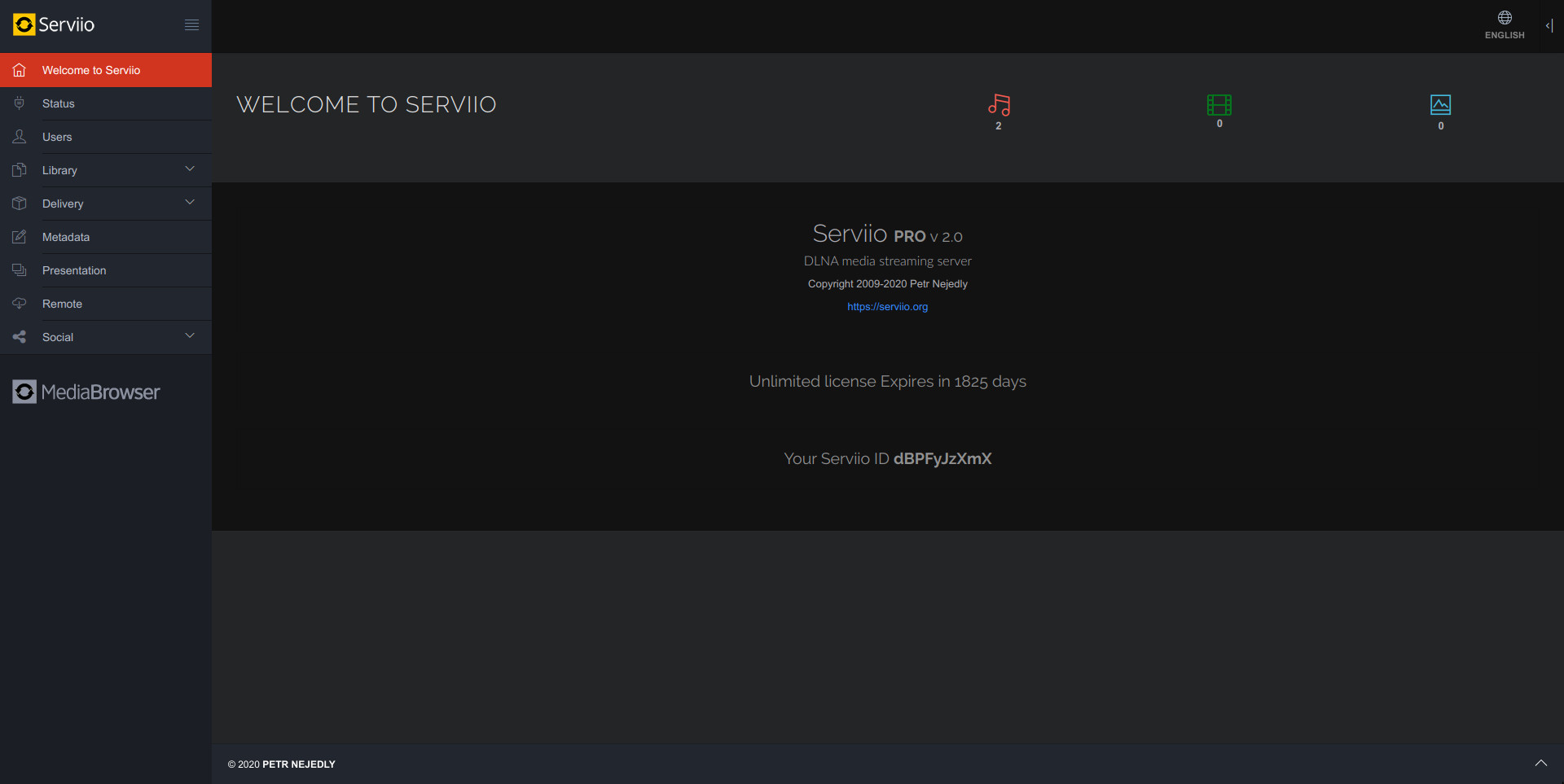Open the Library menu item

click(x=106, y=170)
